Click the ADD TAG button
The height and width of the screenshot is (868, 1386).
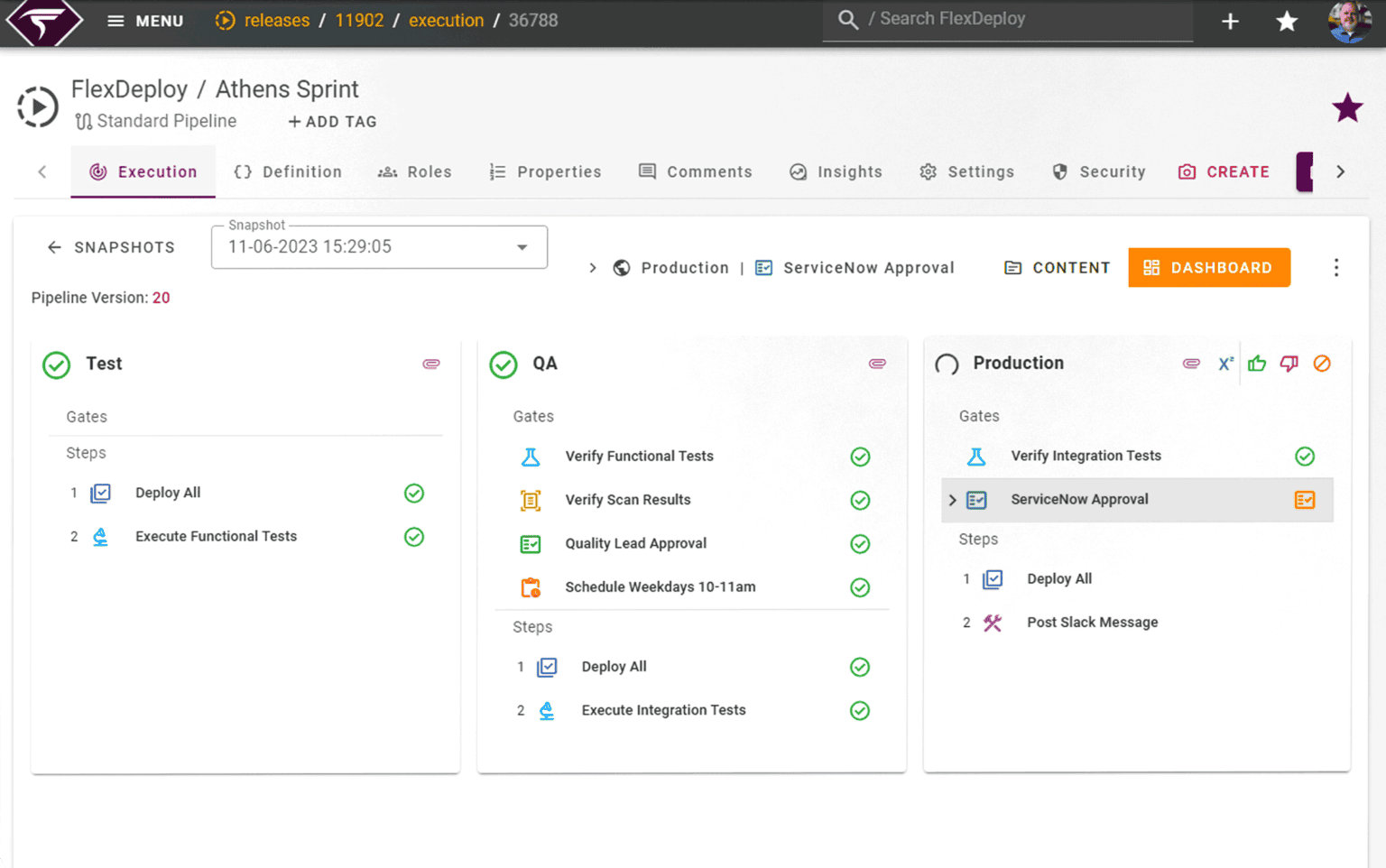click(332, 122)
